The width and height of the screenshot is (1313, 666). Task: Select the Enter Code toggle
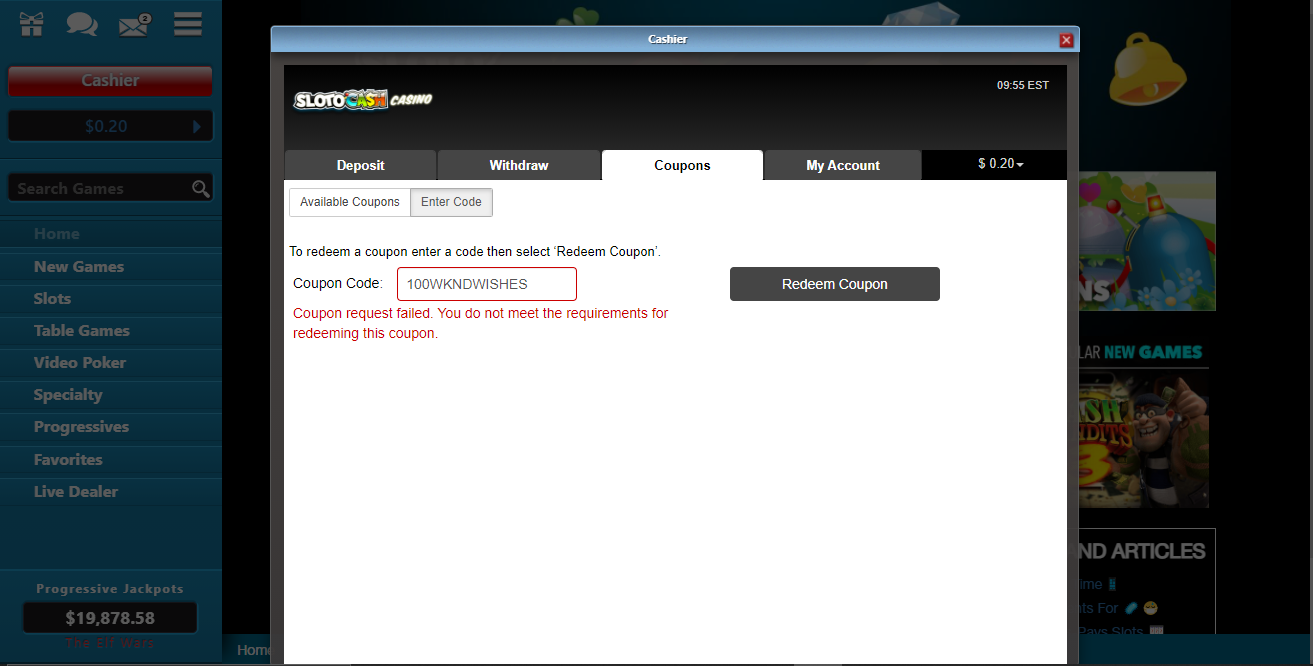[451, 202]
